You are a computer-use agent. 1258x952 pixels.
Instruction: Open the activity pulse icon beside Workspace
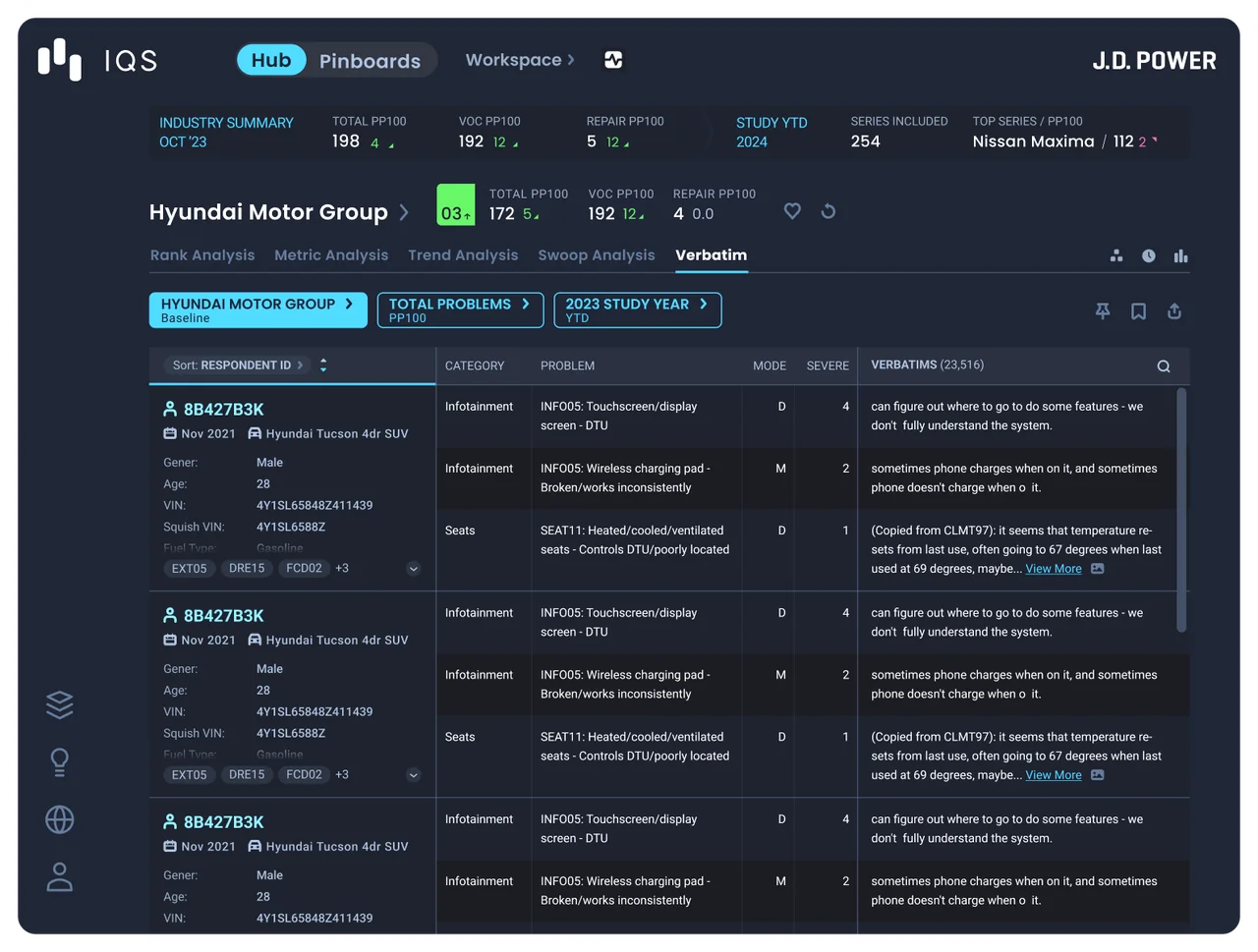(x=613, y=60)
